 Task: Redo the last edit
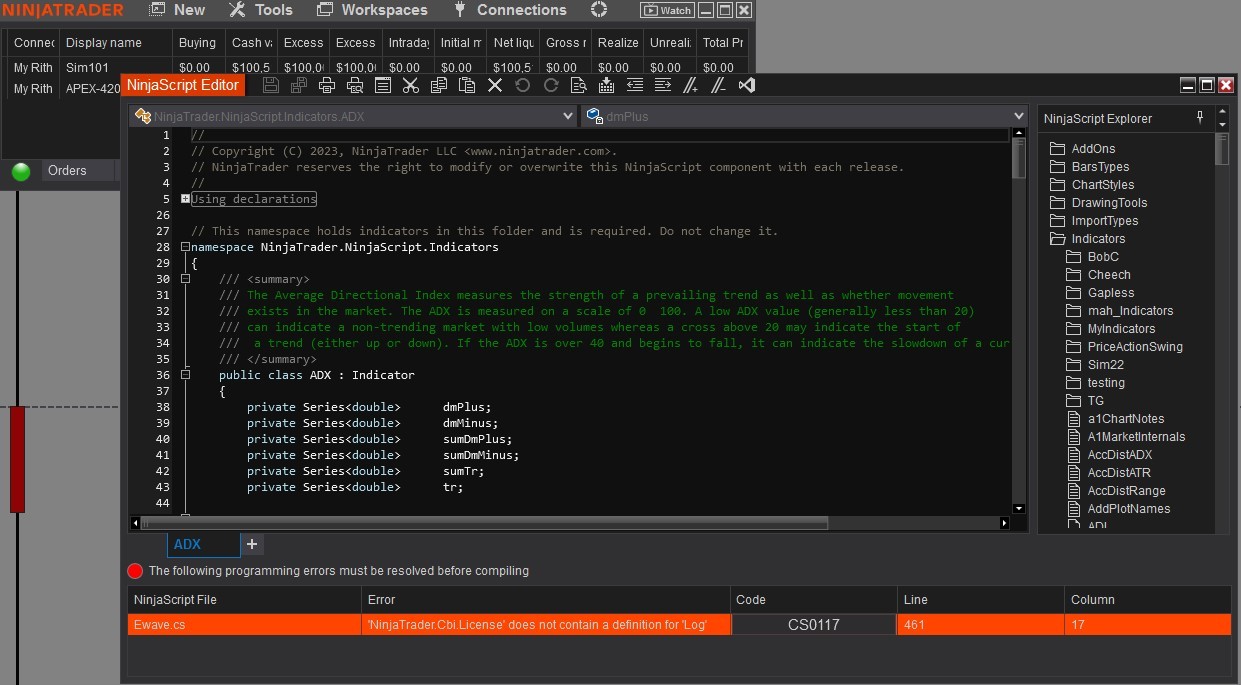[x=550, y=86]
